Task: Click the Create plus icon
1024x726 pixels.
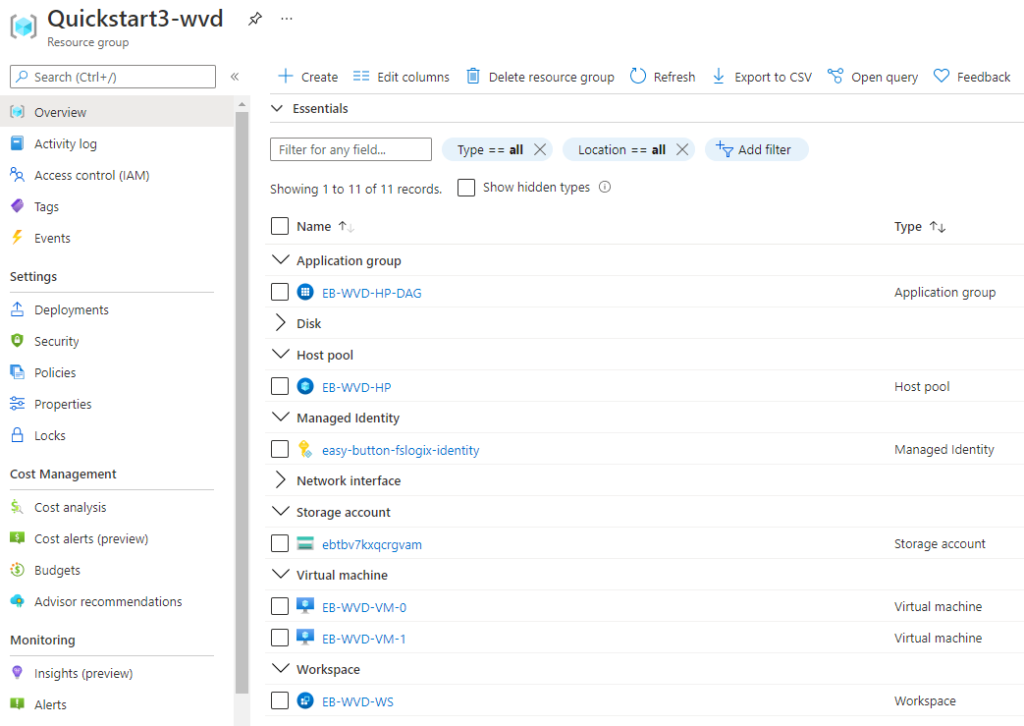Action: (x=285, y=76)
